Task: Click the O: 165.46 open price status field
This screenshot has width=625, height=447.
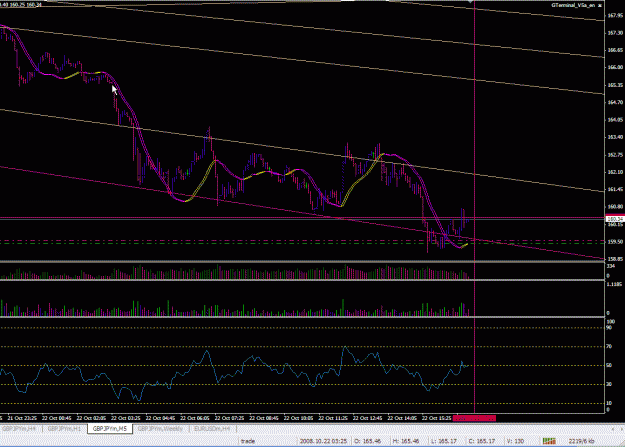Action: pyautogui.click(x=368, y=441)
